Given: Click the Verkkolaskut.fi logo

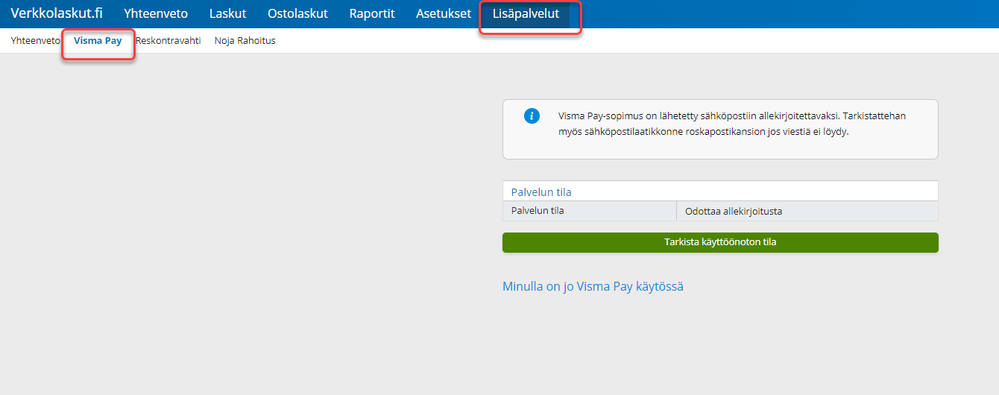Looking at the screenshot, I should pos(56,13).
